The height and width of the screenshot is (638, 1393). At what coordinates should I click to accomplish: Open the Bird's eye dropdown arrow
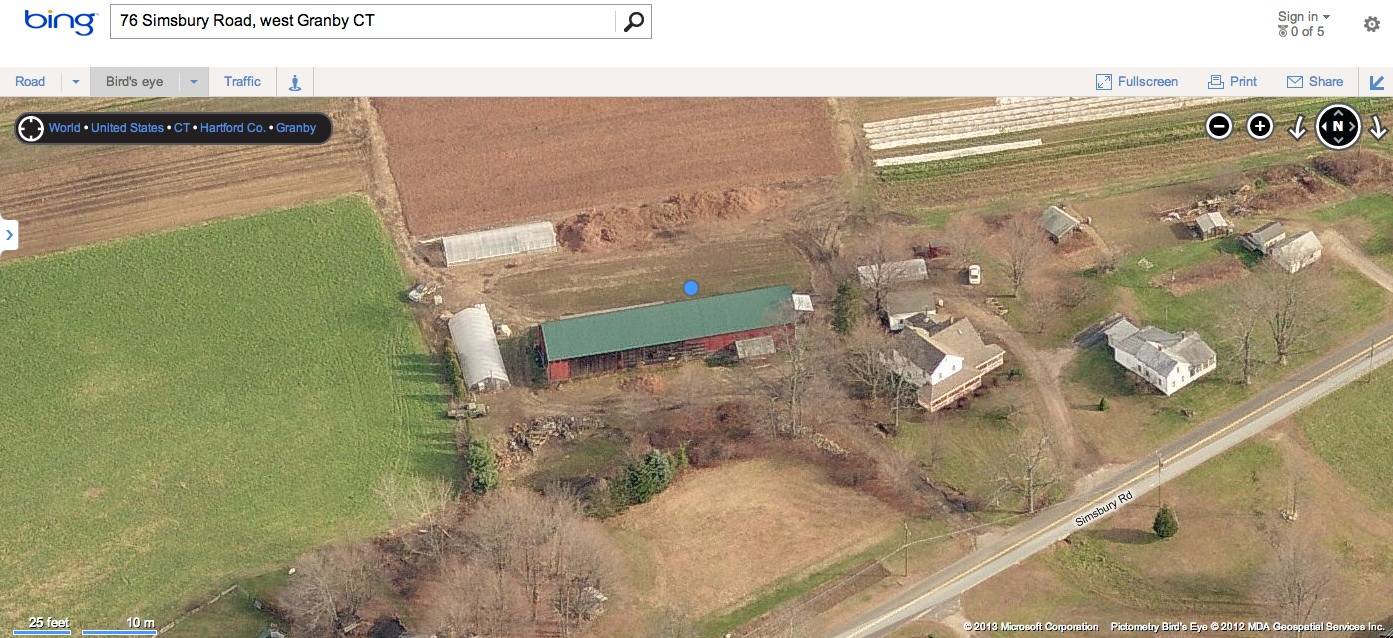click(194, 82)
